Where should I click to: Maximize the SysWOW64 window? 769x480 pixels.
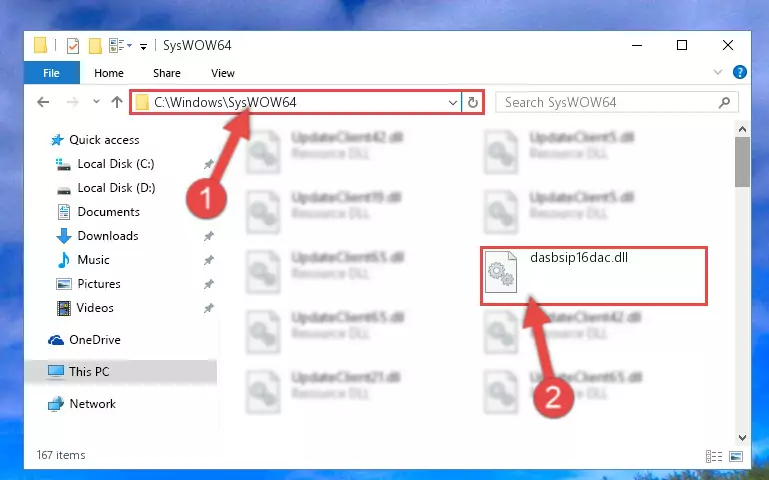682,46
